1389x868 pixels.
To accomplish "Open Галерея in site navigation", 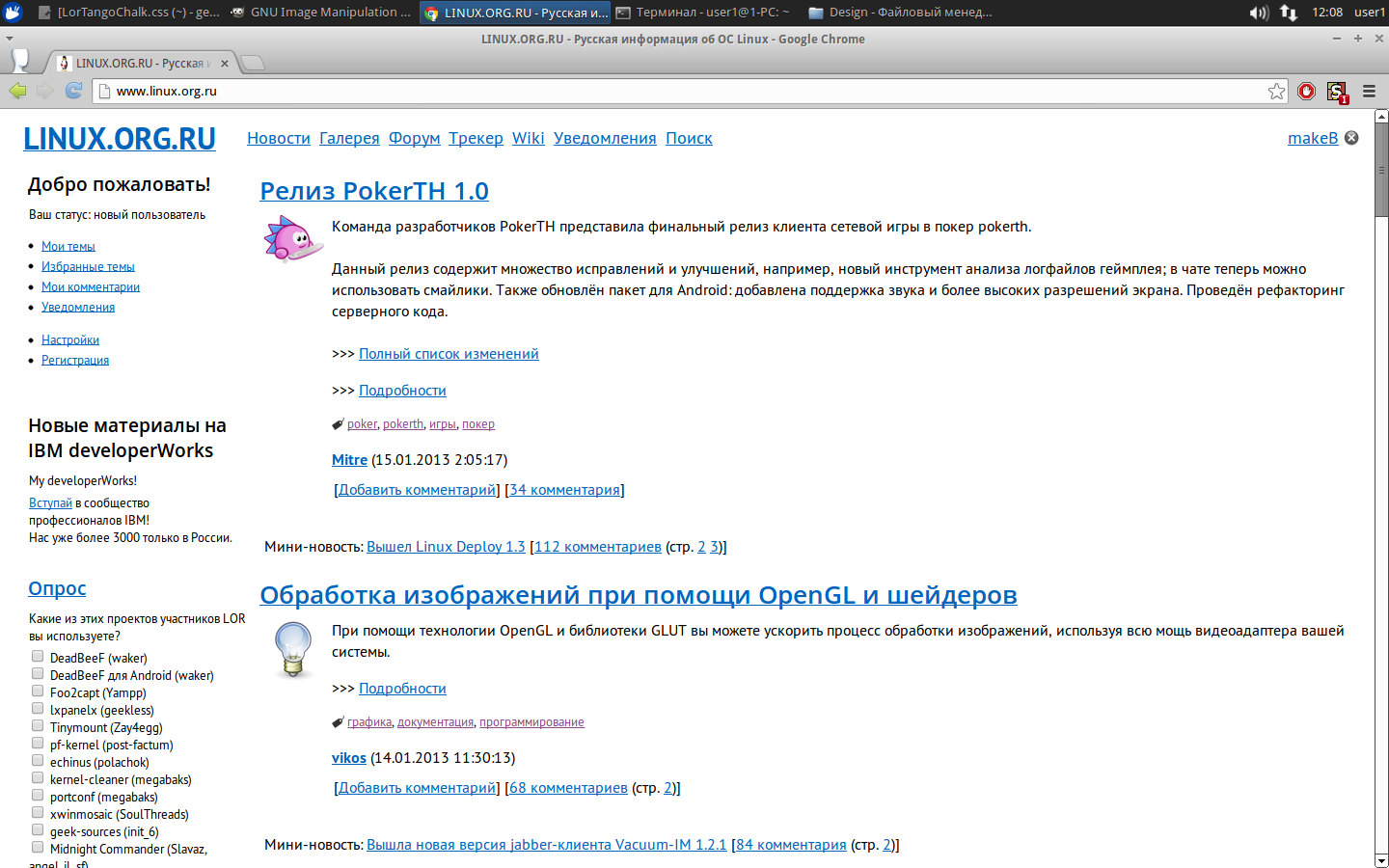I will [349, 138].
